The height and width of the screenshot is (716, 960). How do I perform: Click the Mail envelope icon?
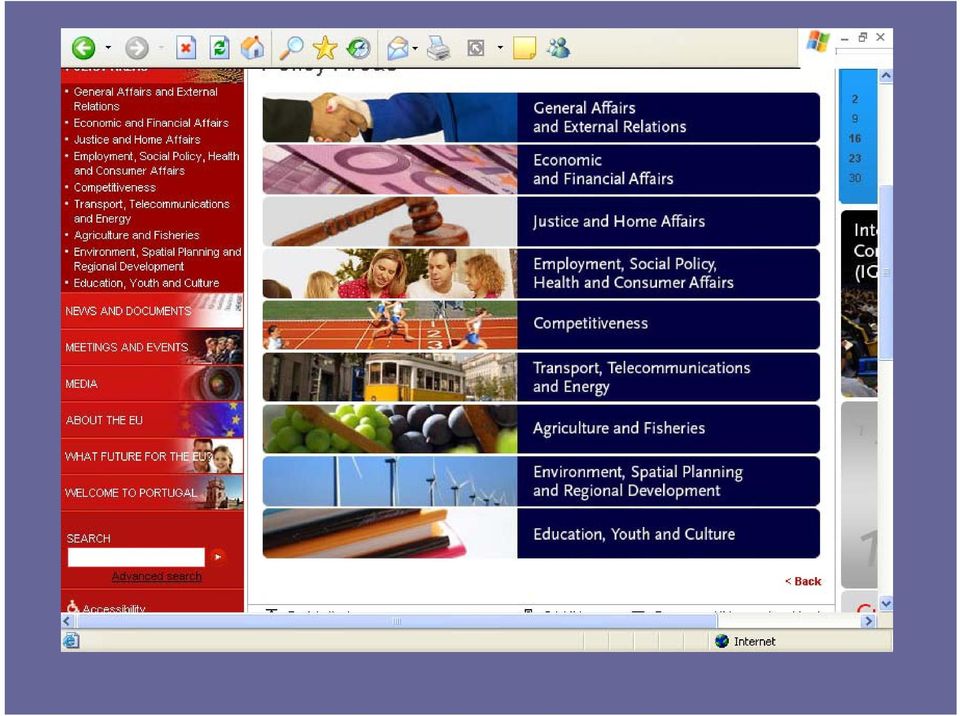tap(397, 48)
